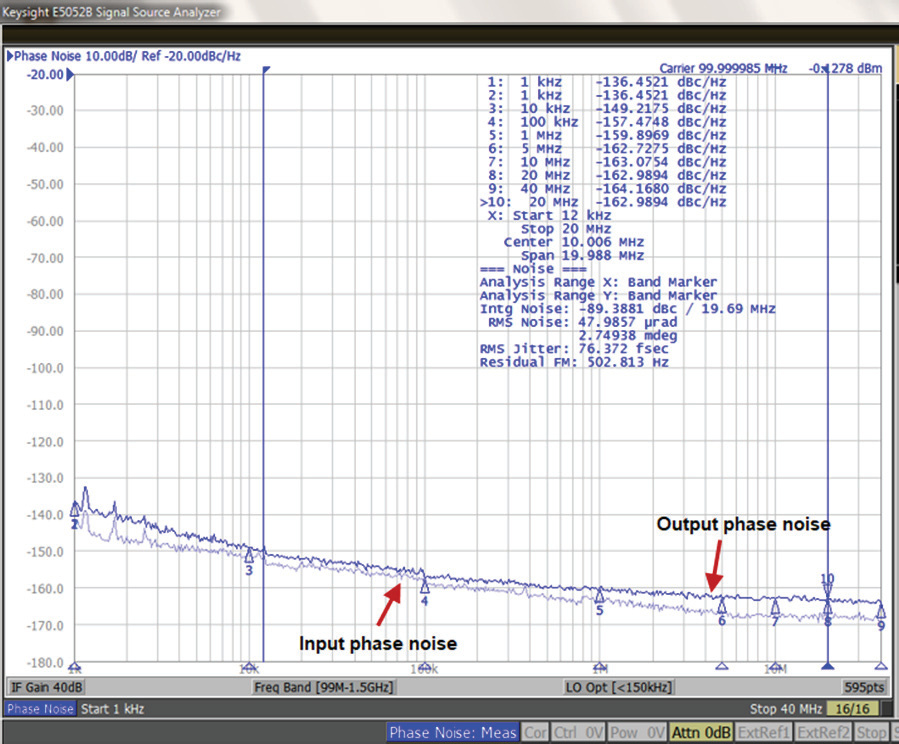Toggle the Attn 0dB status indicator
This screenshot has height=744, width=899.
coord(702,733)
